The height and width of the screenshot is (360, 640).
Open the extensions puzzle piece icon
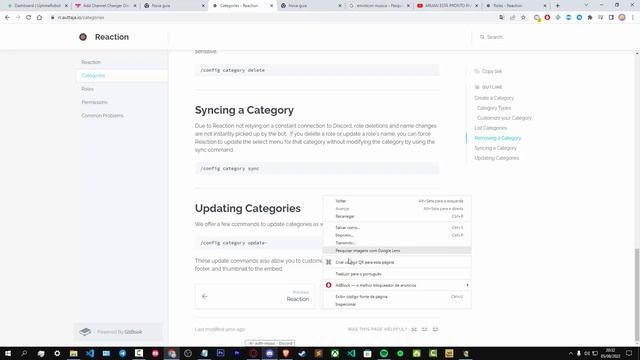[590, 18]
